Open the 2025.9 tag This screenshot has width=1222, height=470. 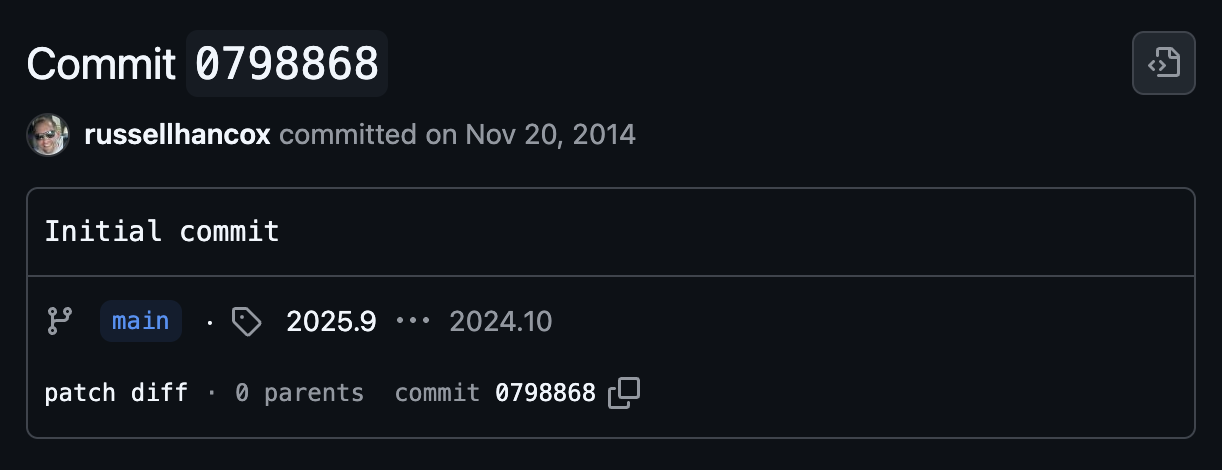tap(331, 321)
